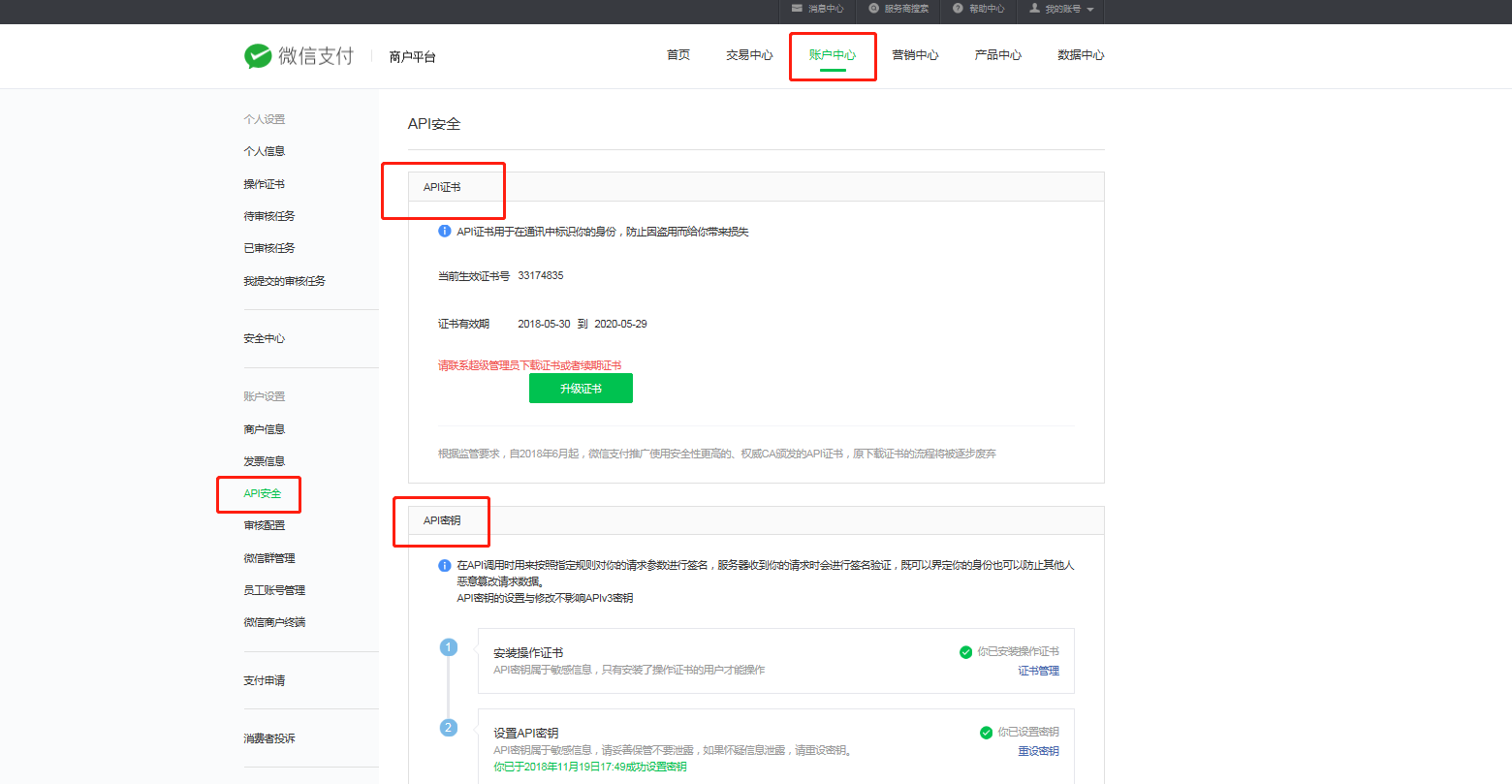
Task: Click the info icon beside API证书 description
Action: click(x=445, y=231)
